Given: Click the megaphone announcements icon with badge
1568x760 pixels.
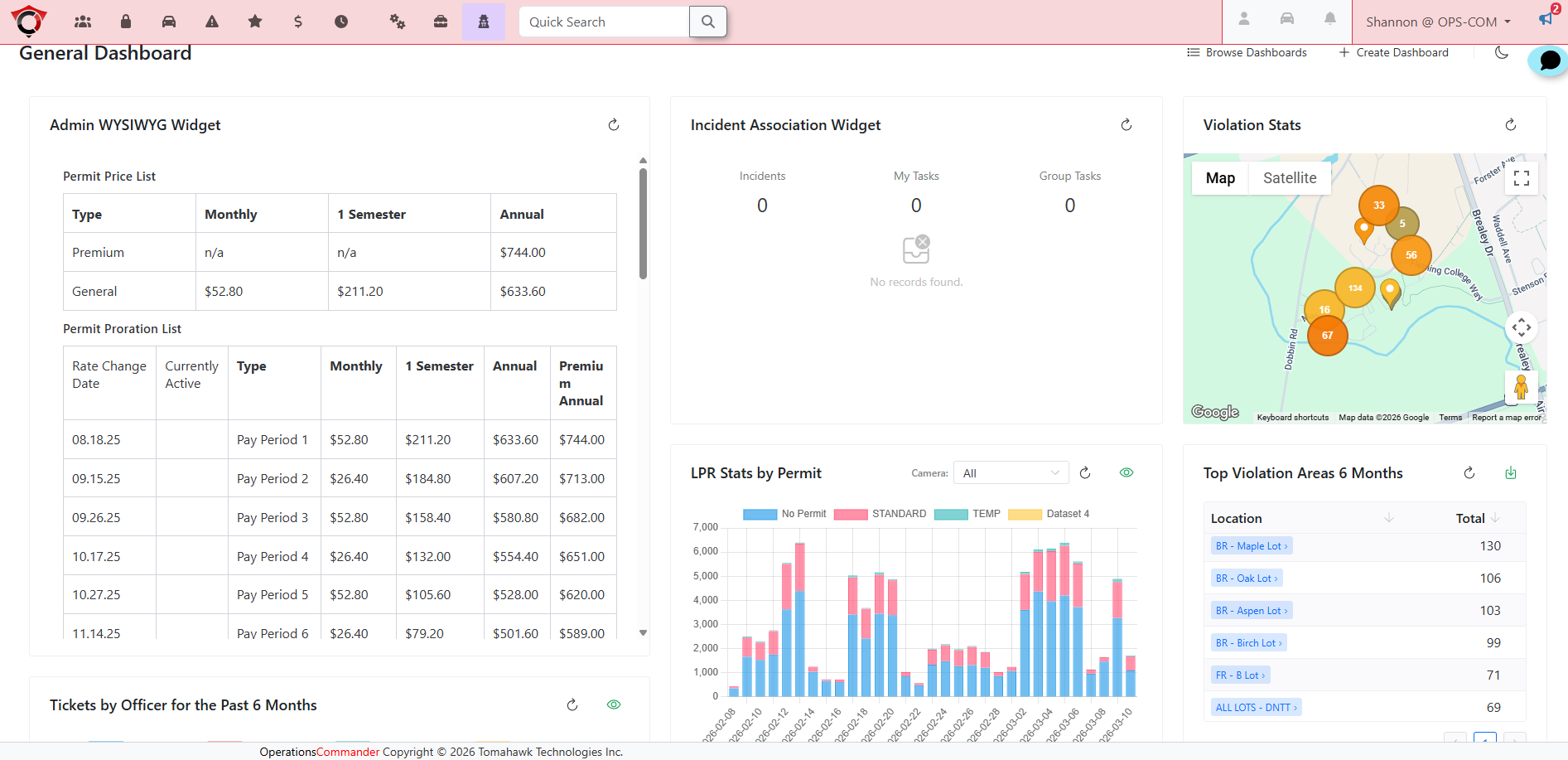Looking at the screenshot, I should 1546,18.
